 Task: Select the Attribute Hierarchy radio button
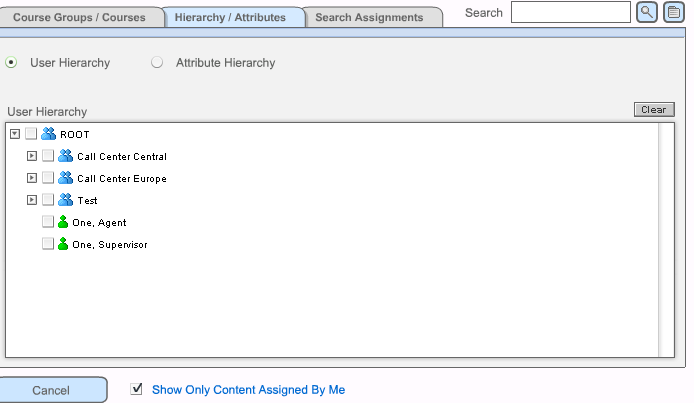157,63
